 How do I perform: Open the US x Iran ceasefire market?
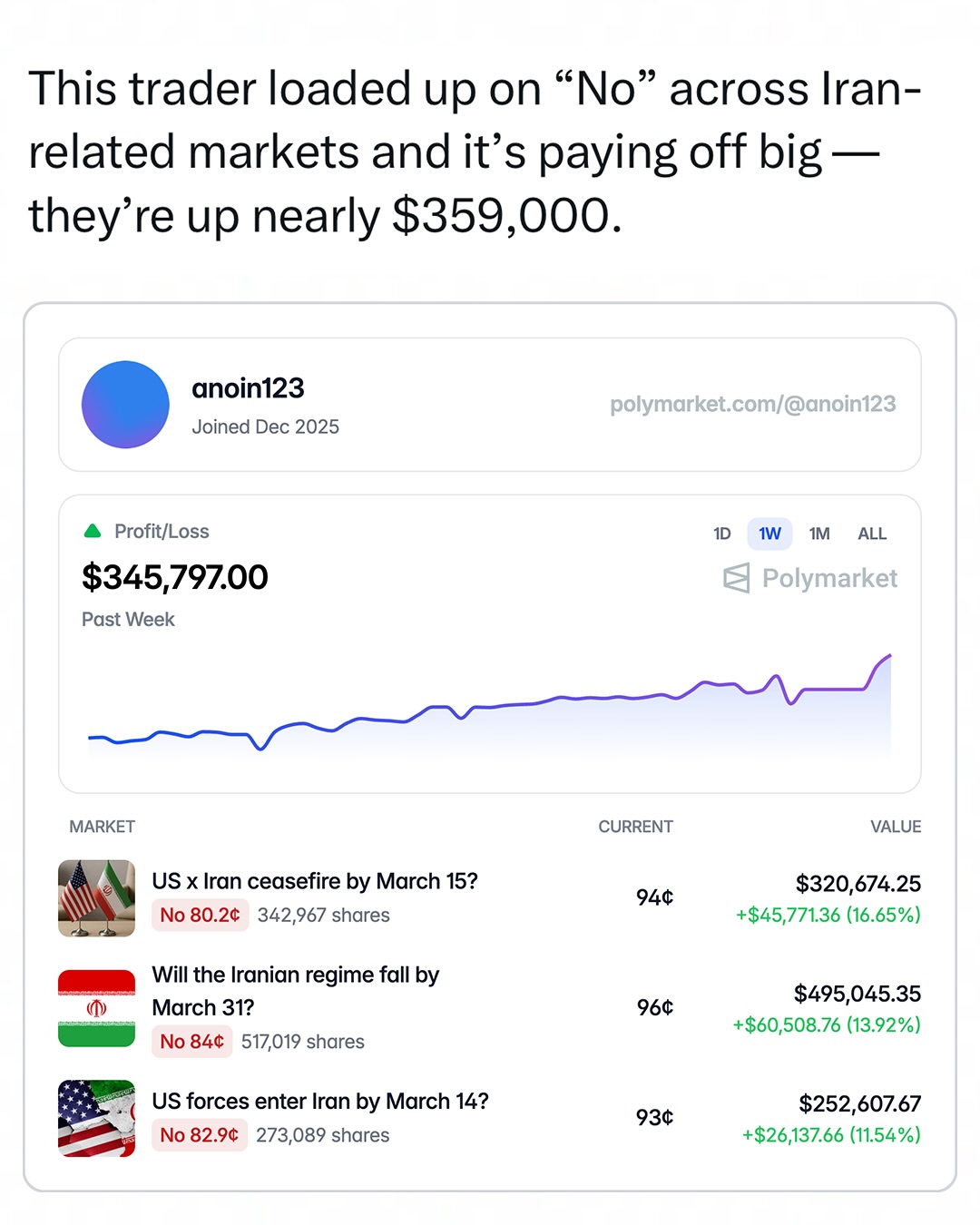tap(315, 881)
